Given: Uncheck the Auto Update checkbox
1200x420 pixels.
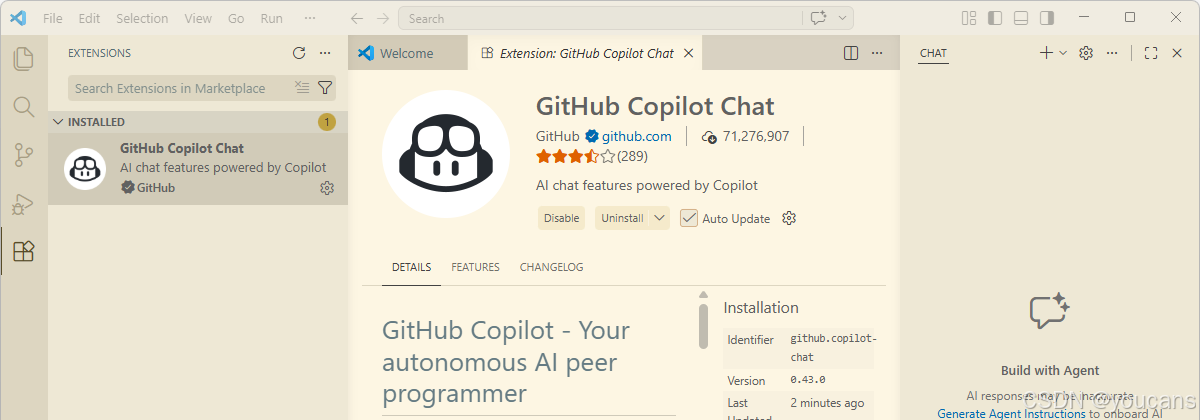Looking at the screenshot, I should (689, 218).
